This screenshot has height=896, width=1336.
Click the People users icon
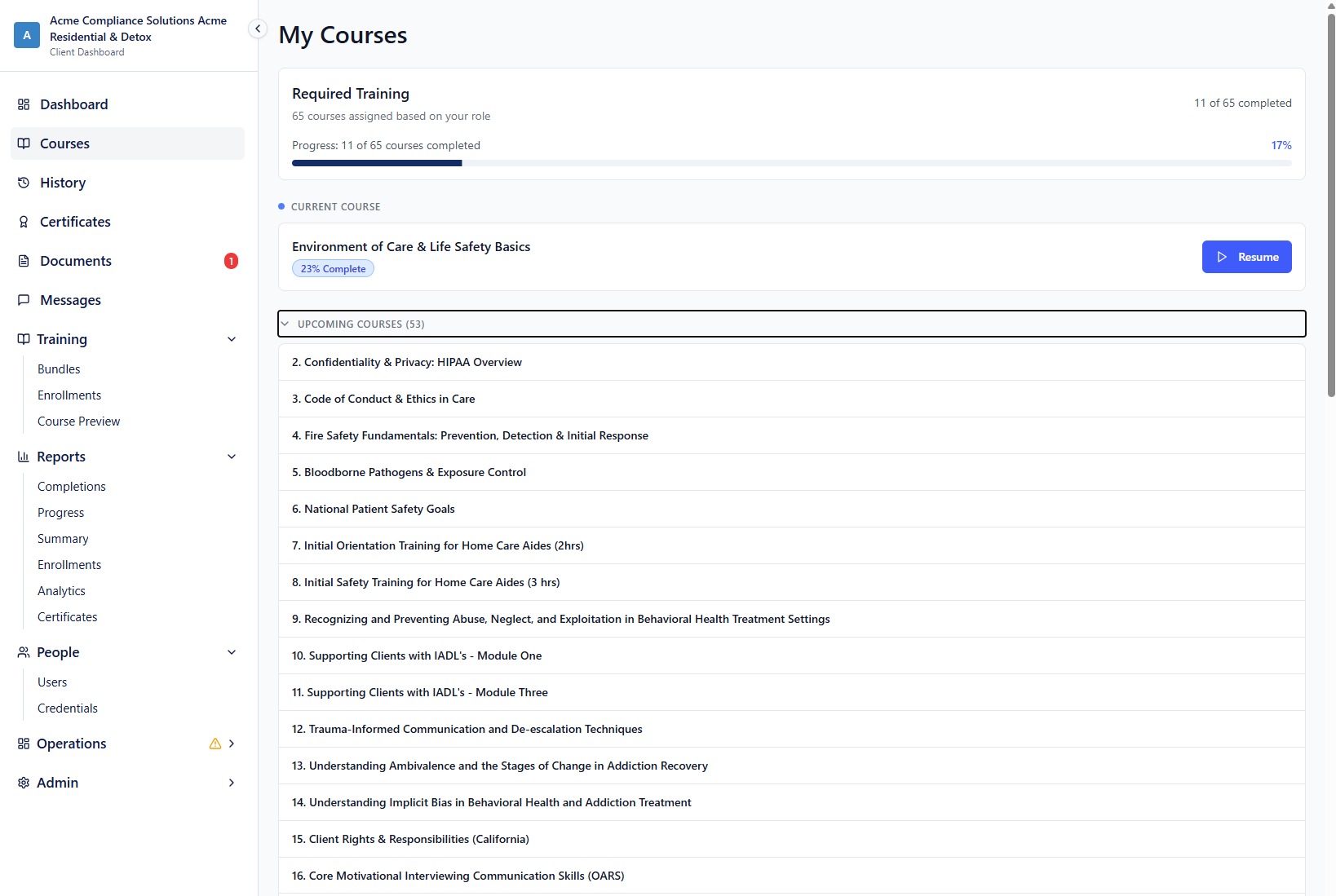point(24,652)
